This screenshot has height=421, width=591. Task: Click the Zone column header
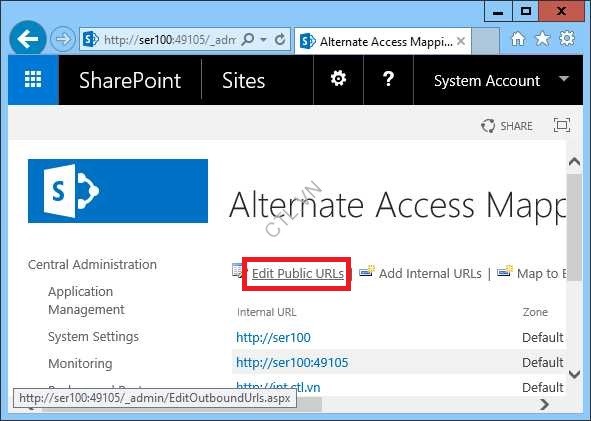[x=535, y=312]
